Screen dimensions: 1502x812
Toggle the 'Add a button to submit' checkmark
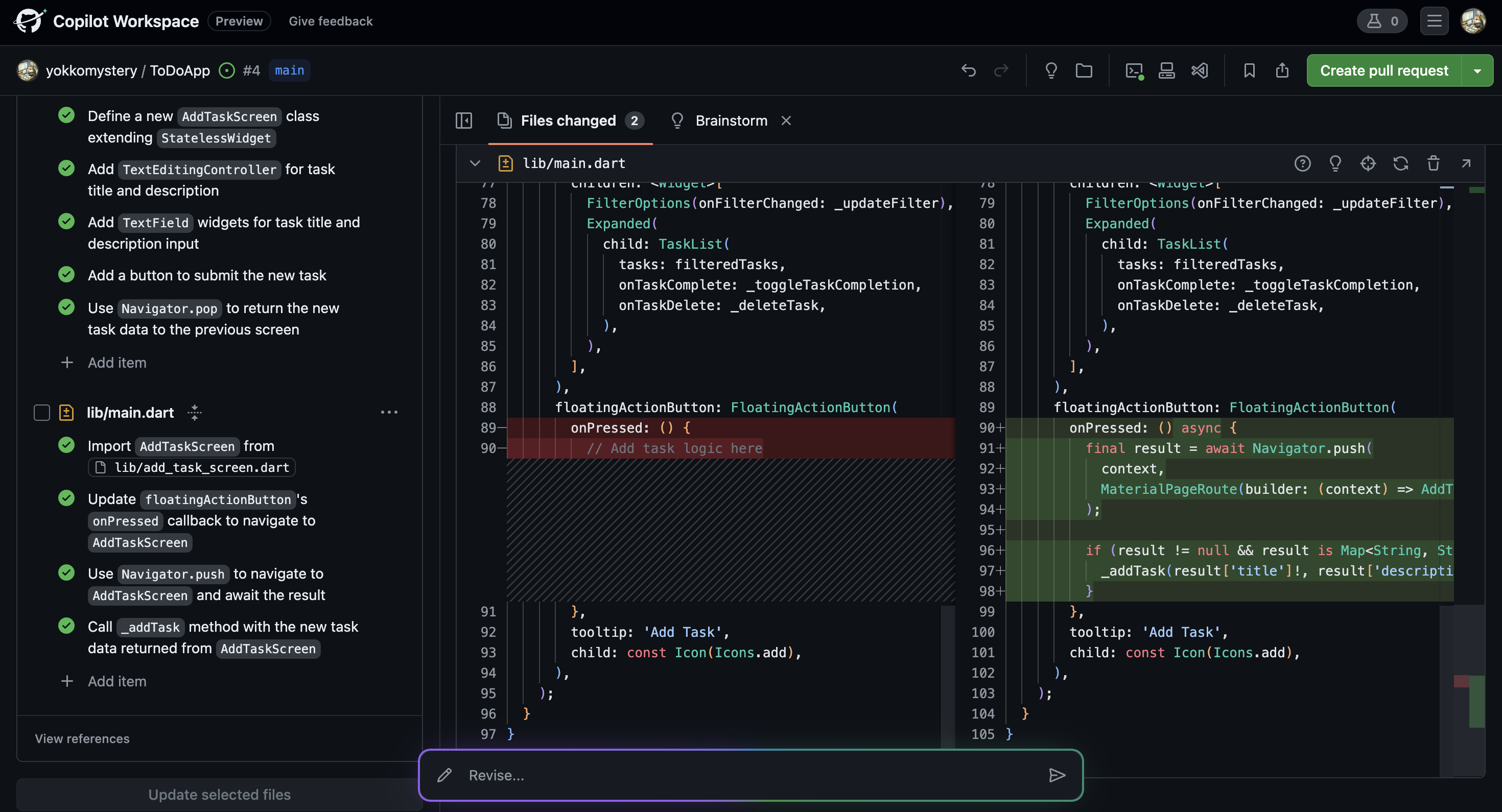(x=66, y=275)
